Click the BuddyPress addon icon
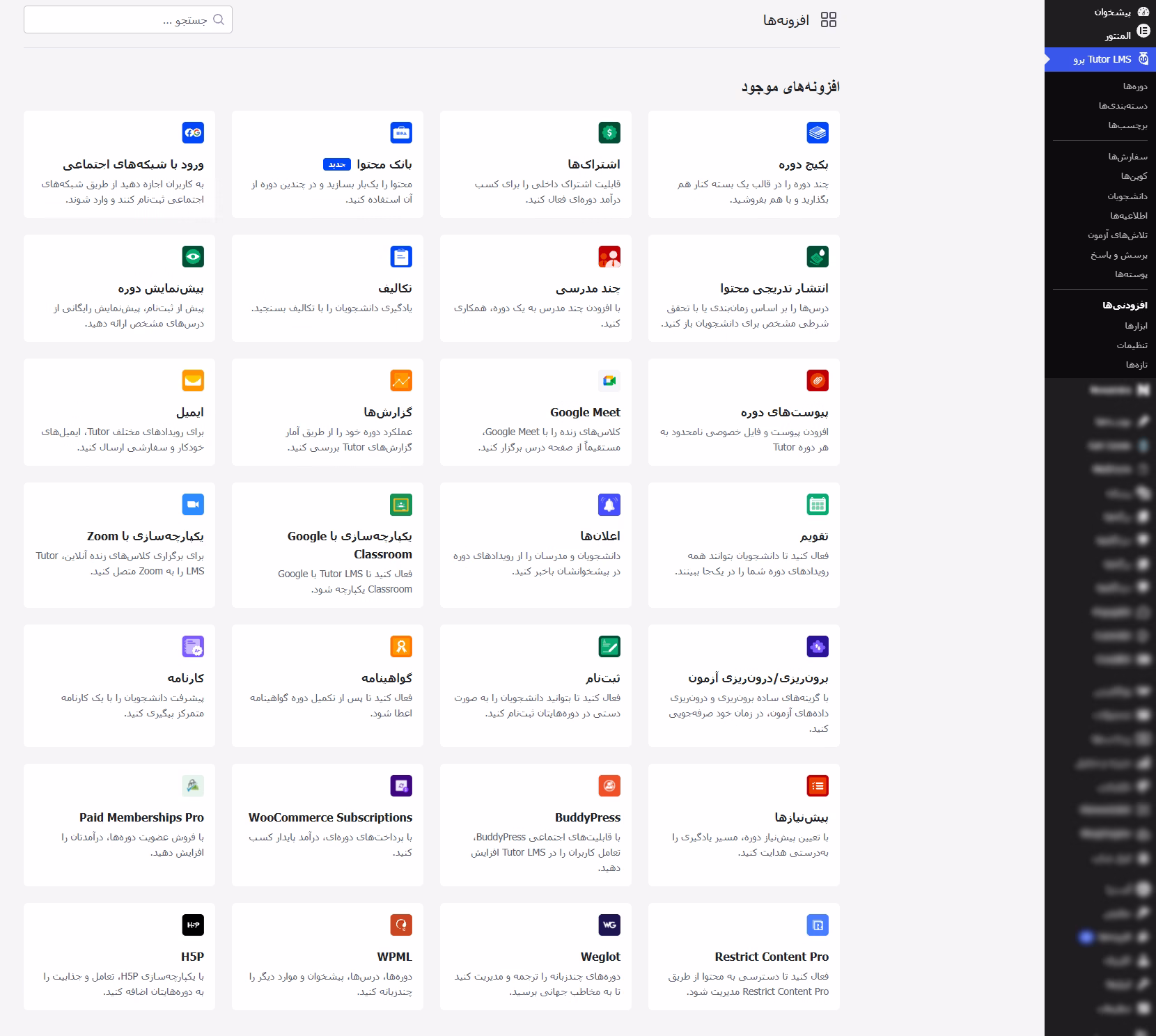1156x1036 pixels. (x=609, y=785)
